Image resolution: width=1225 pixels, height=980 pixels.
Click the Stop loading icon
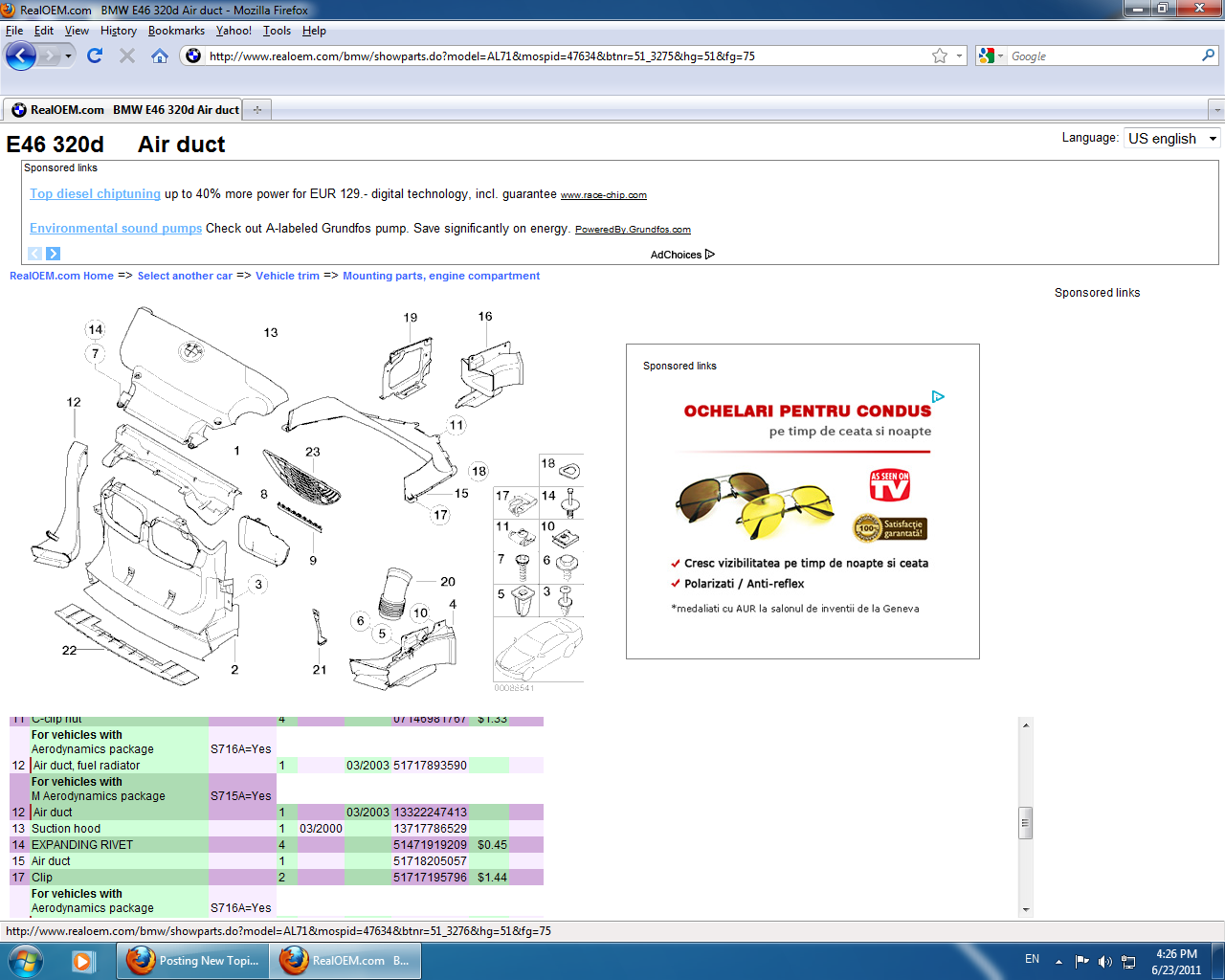coord(127,56)
